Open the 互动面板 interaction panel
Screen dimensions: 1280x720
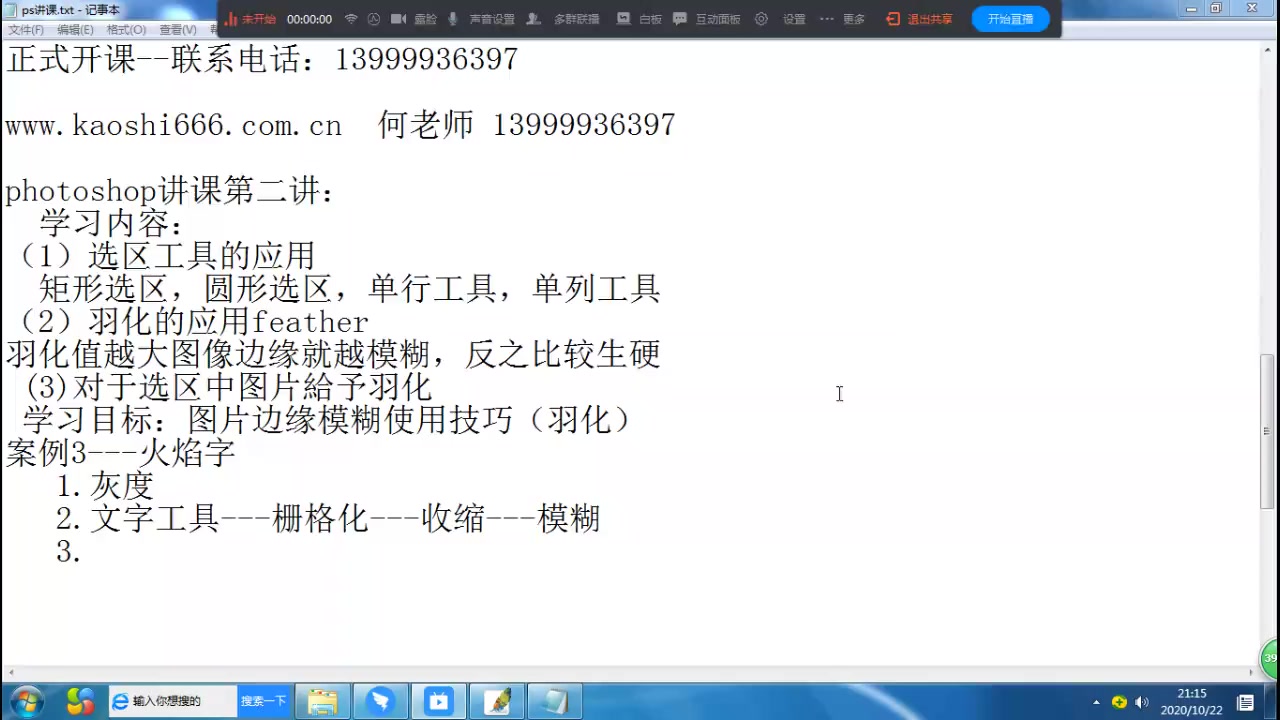tap(707, 19)
